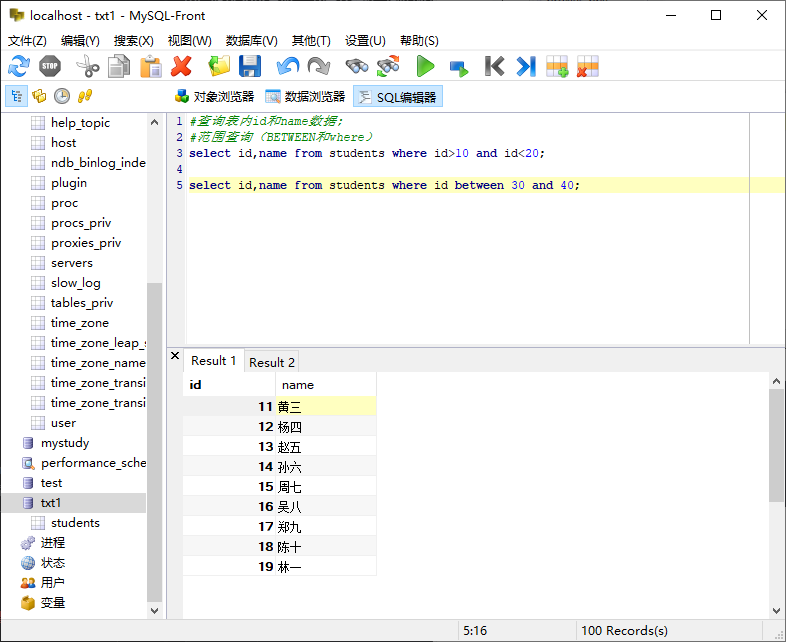The image size is (786, 642).
Task: Click the results grid vertical scrollbar thumb
Action: coord(776,445)
